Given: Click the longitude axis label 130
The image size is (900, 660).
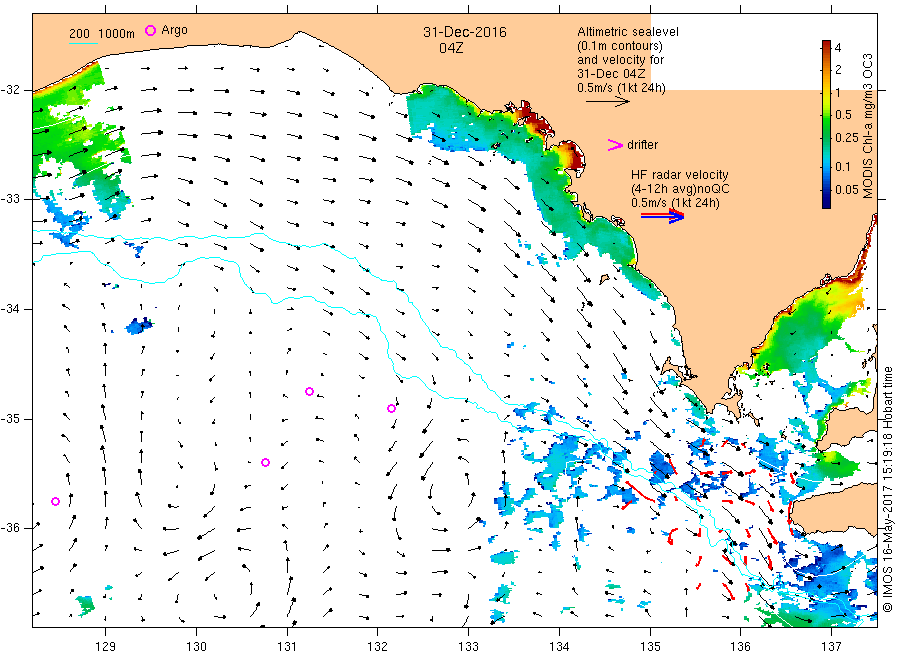Looking at the screenshot, I should point(196,646).
